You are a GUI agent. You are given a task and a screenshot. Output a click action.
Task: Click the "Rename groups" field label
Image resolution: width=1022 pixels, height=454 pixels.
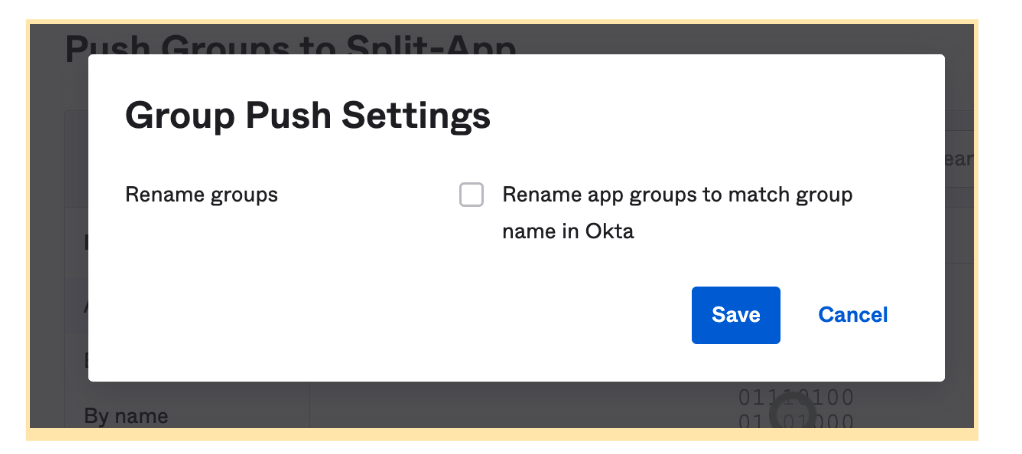tap(201, 194)
